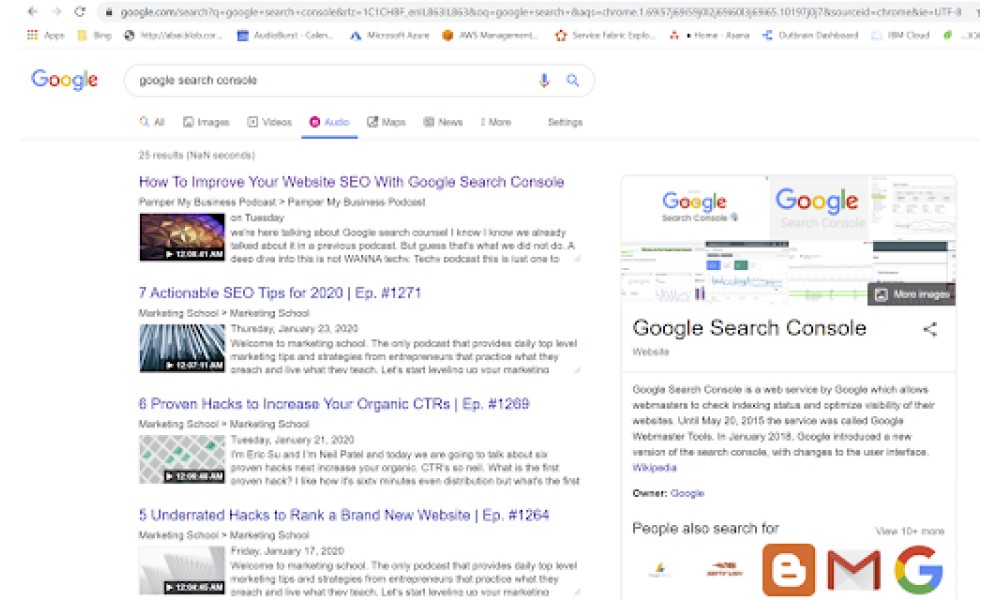Switch to the News tab
The width and height of the screenshot is (1000, 600).
443,122
